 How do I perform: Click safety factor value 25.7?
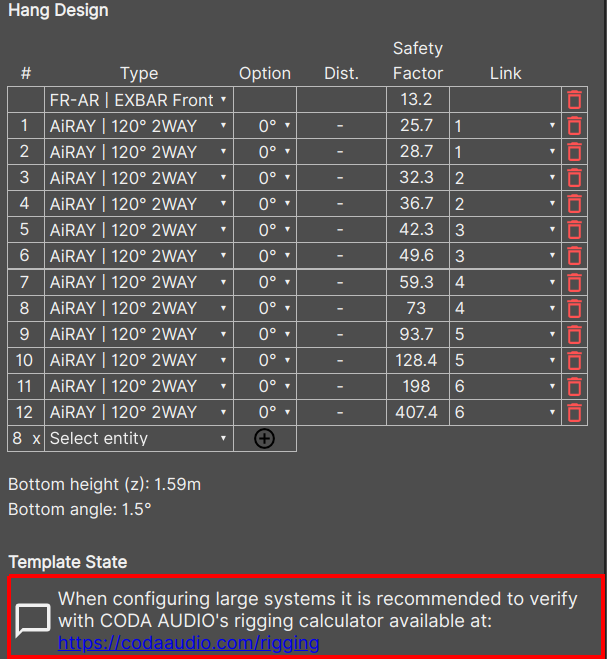click(x=416, y=126)
